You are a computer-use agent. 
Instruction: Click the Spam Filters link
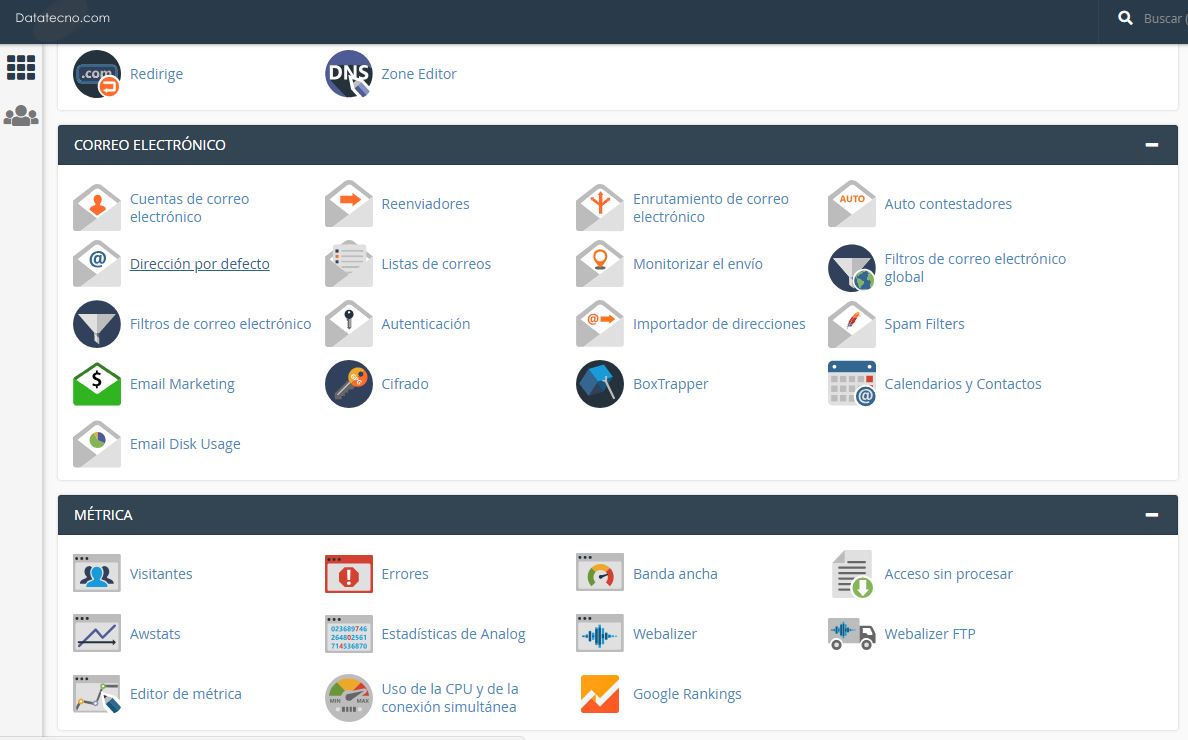tap(924, 324)
